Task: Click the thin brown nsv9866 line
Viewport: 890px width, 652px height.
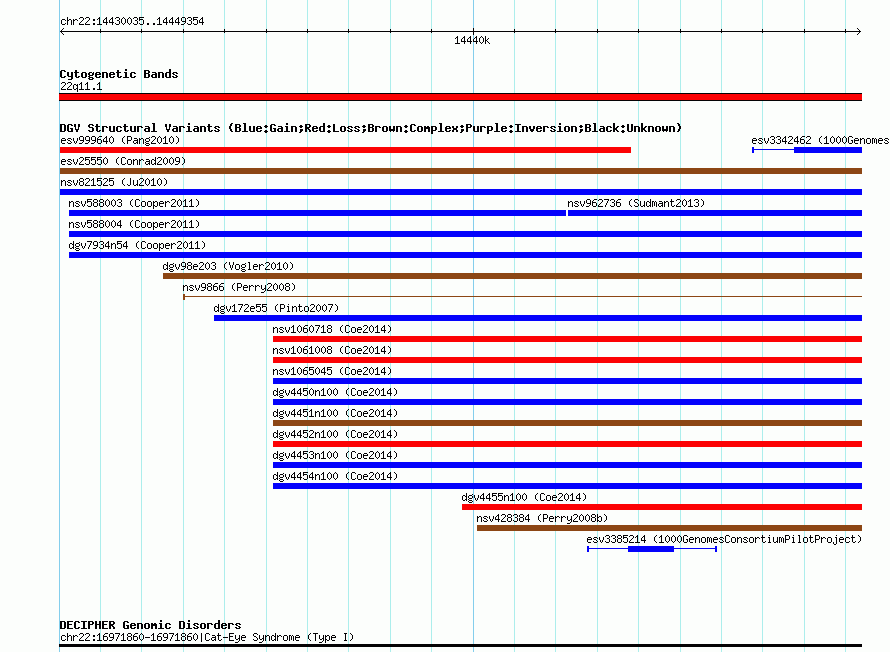Action: coord(522,297)
